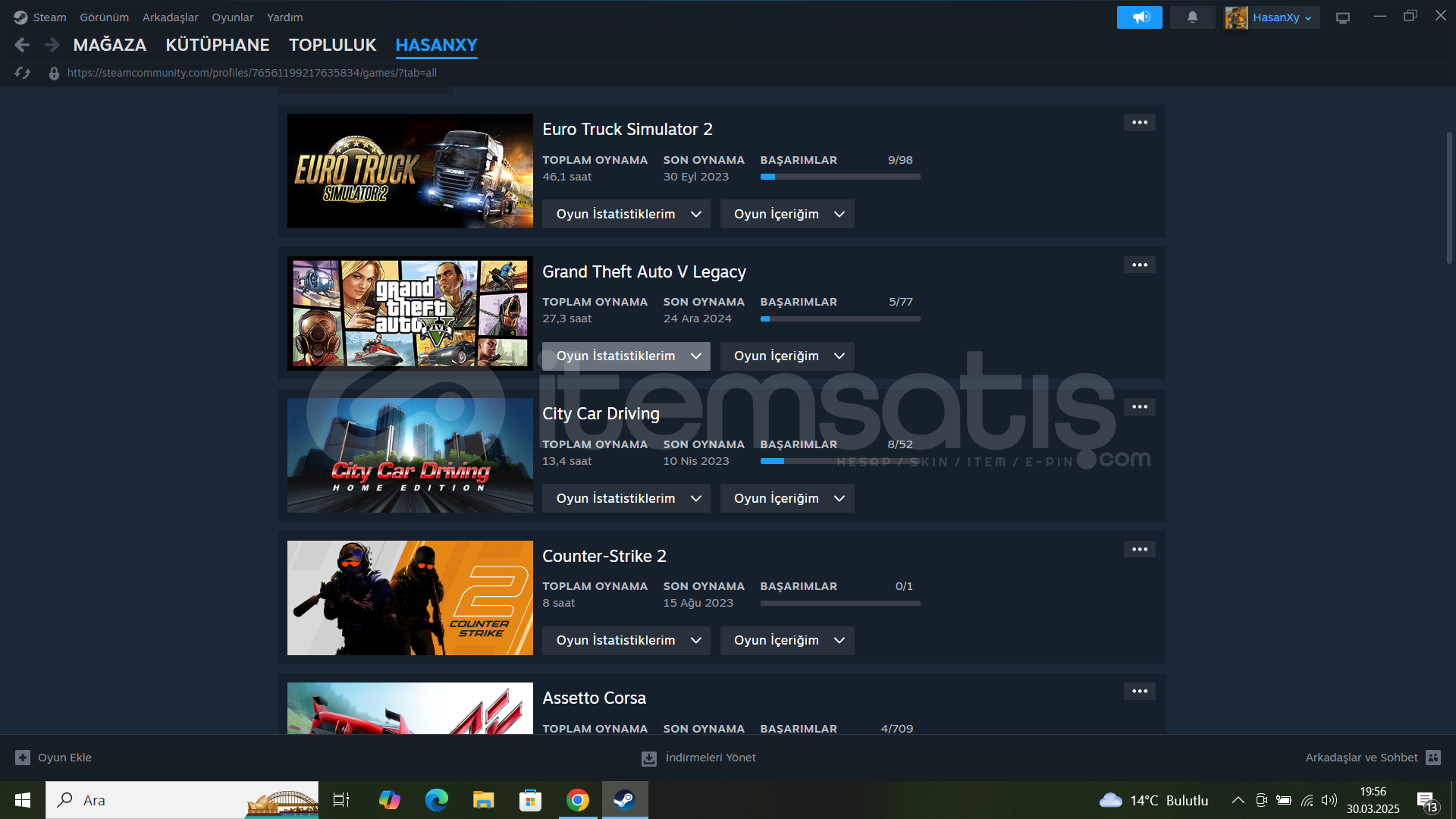Click the Windows search box Ara
This screenshot has width=1456, height=819.
(x=182, y=800)
